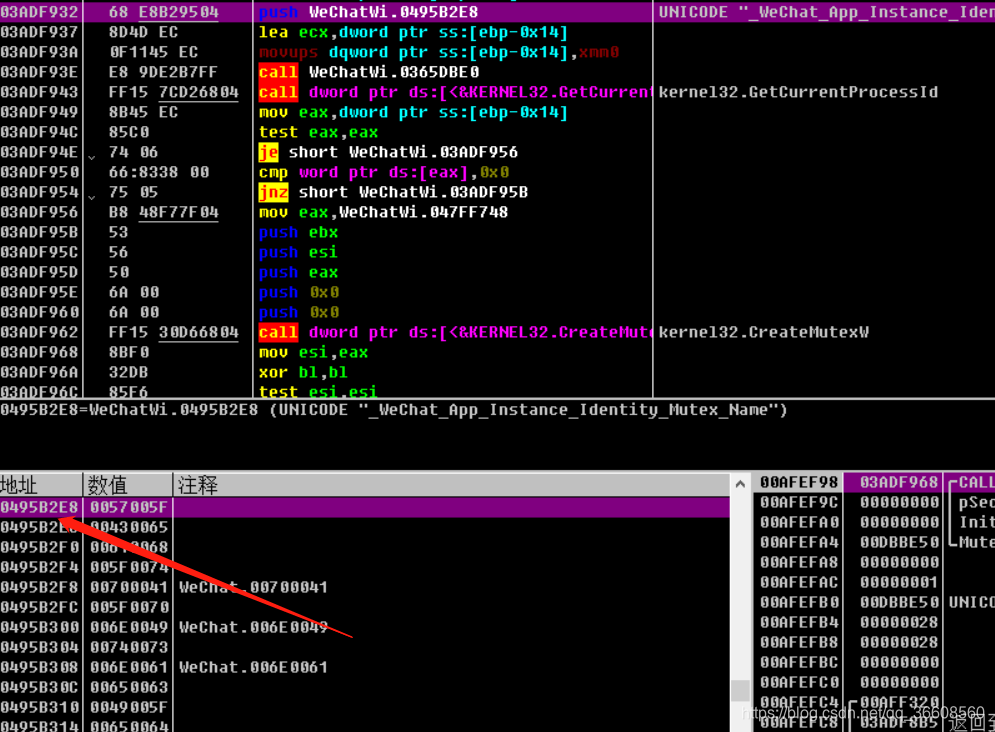Select mov eax,WeChatWi.047FF748 instruction
Viewport: 995px width, 732px height.
tap(383, 212)
